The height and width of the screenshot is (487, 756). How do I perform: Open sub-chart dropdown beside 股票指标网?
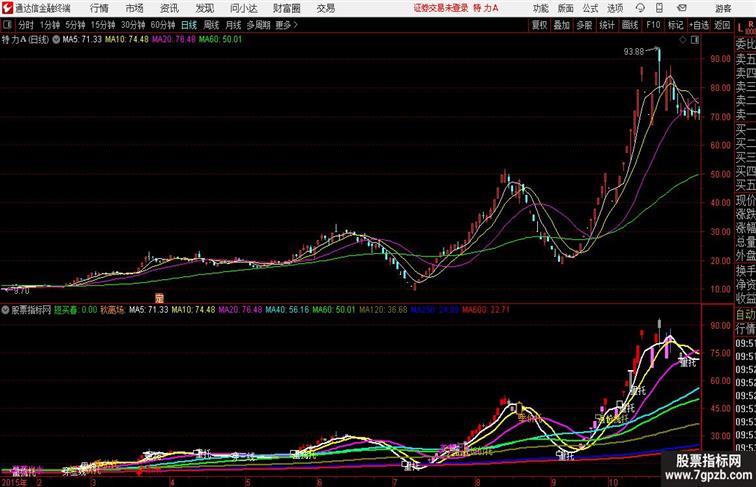(x=5, y=310)
